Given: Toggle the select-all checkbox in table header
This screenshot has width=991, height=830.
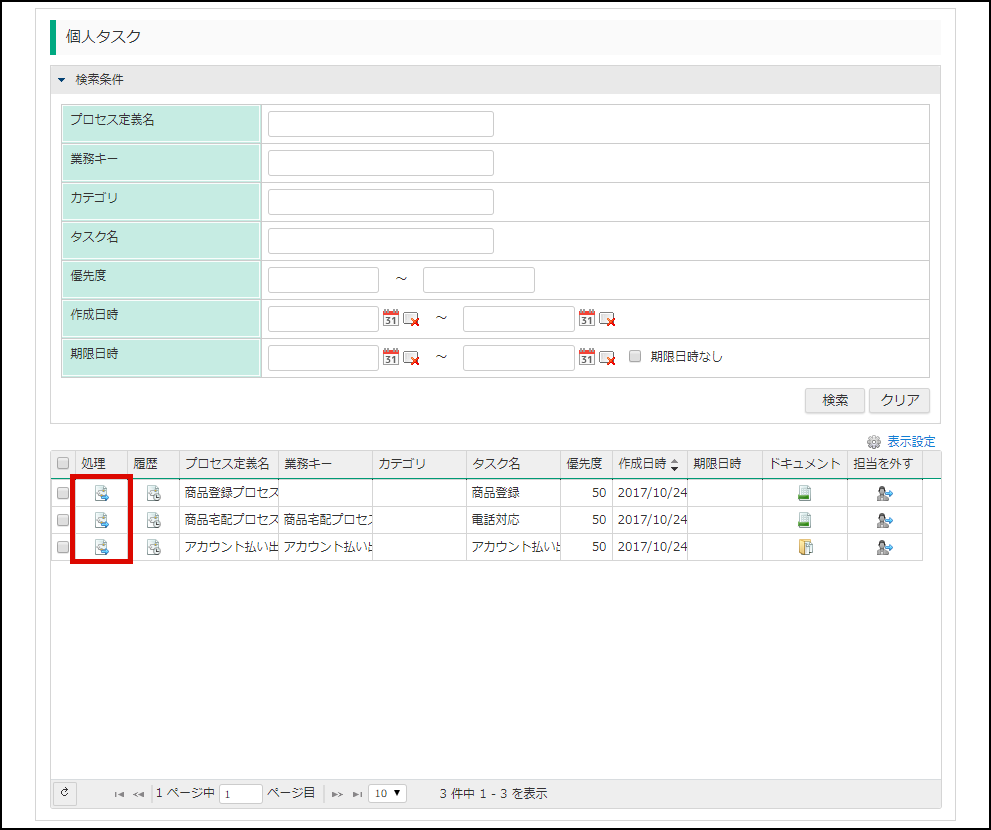Looking at the screenshot, I should [x=63, y=464].
